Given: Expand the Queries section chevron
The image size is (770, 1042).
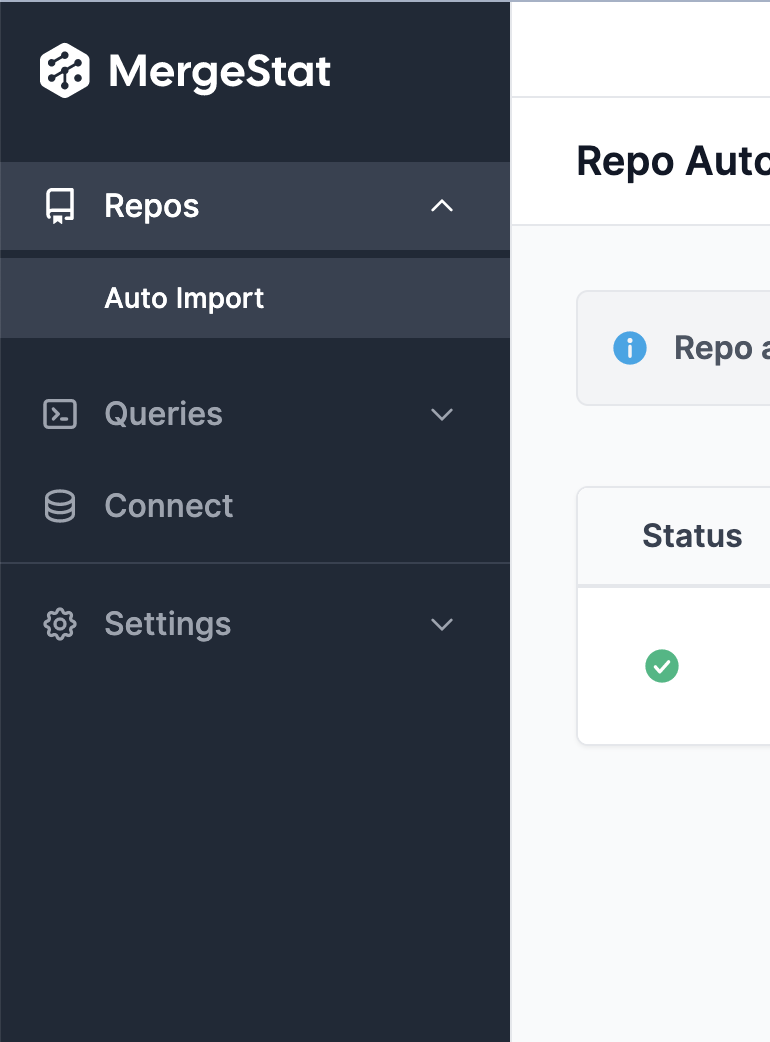Looking at the screenshot, I should point(442,413).
